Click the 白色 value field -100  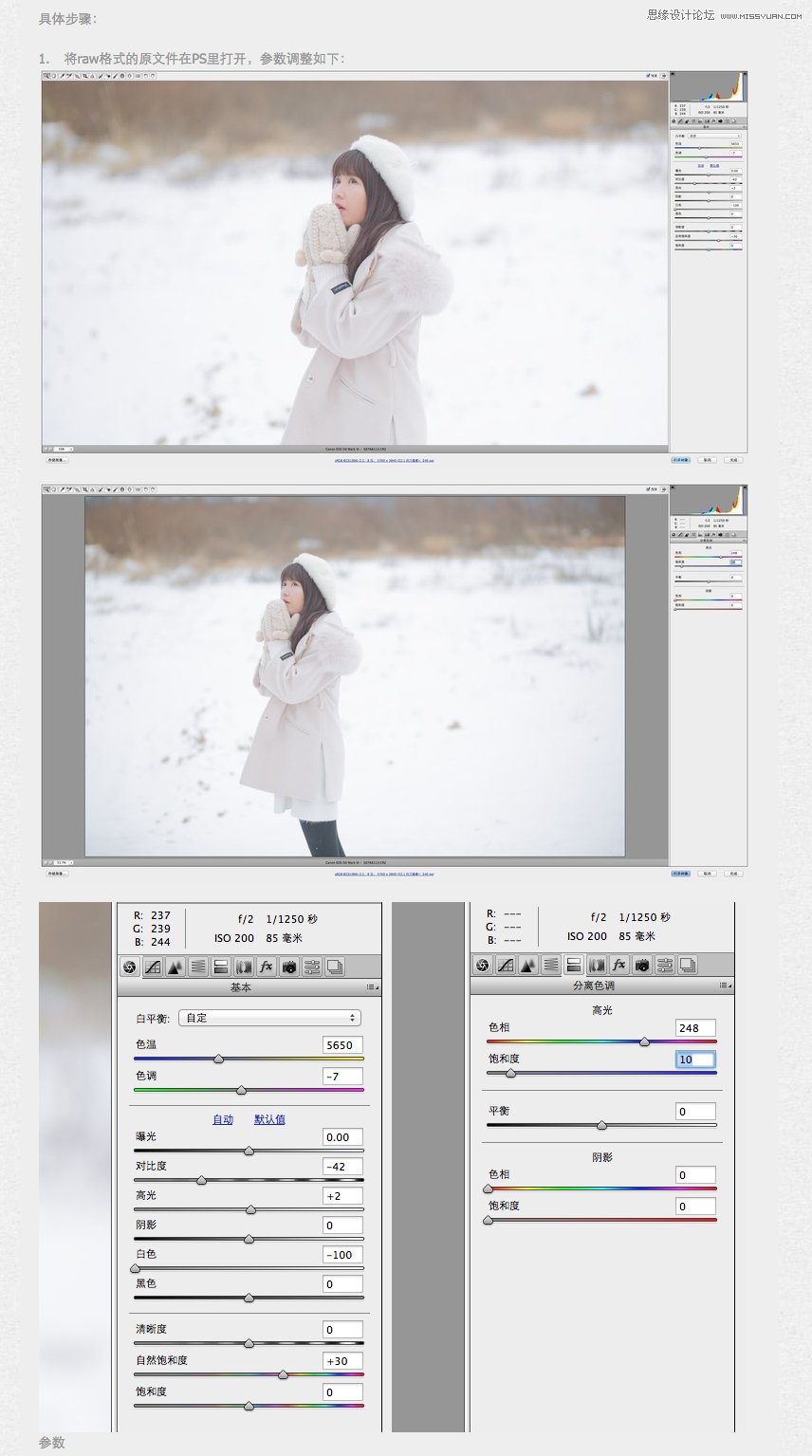[x=342, y=1255]
